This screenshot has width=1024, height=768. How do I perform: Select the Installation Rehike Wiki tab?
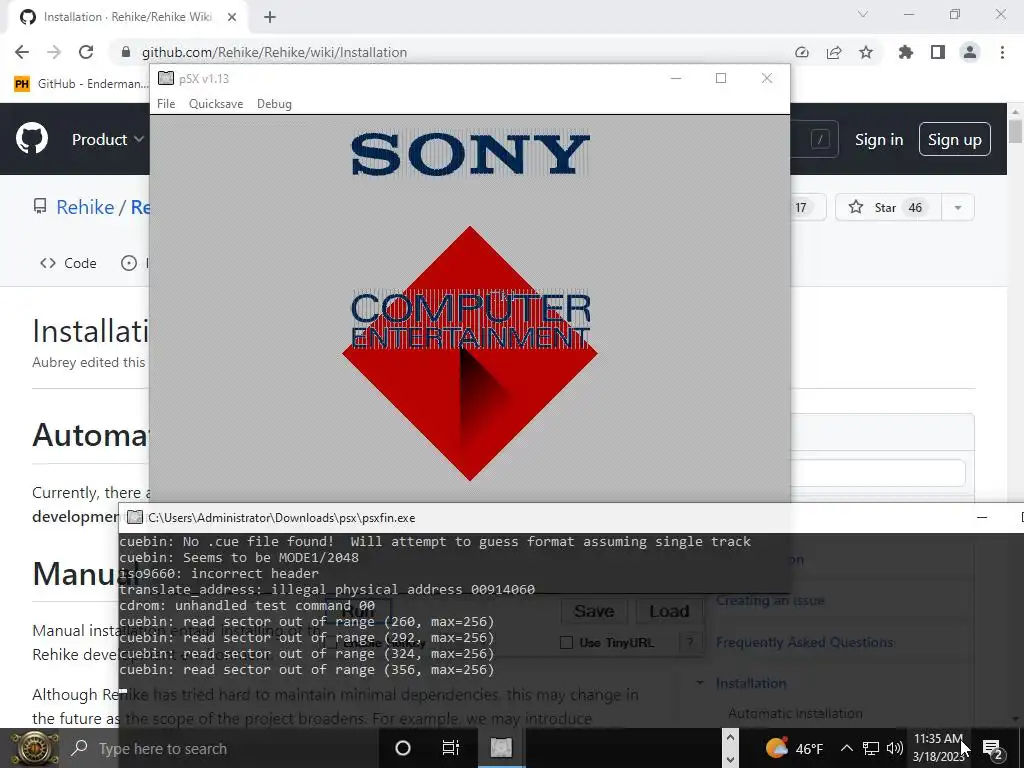(127, 17)
